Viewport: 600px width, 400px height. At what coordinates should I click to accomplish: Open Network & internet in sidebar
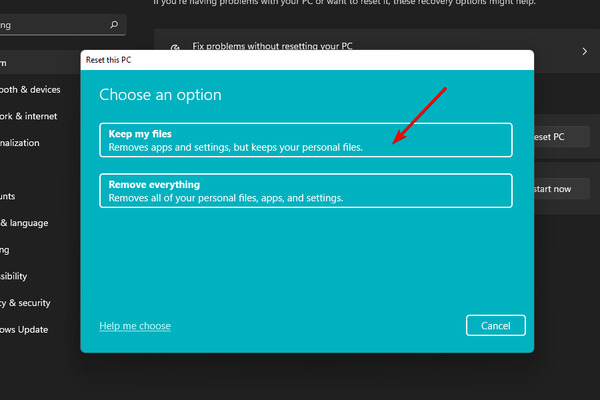click(x=29, y=116)
